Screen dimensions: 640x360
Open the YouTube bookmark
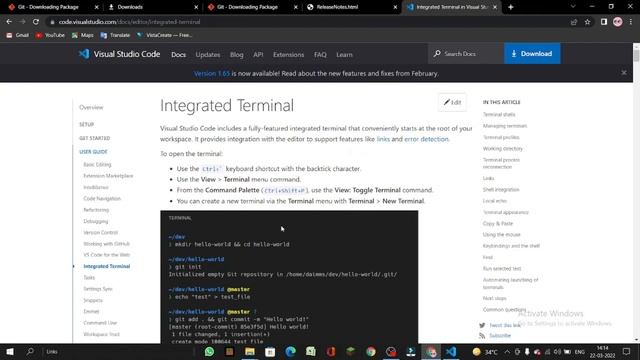click(50, 35)
